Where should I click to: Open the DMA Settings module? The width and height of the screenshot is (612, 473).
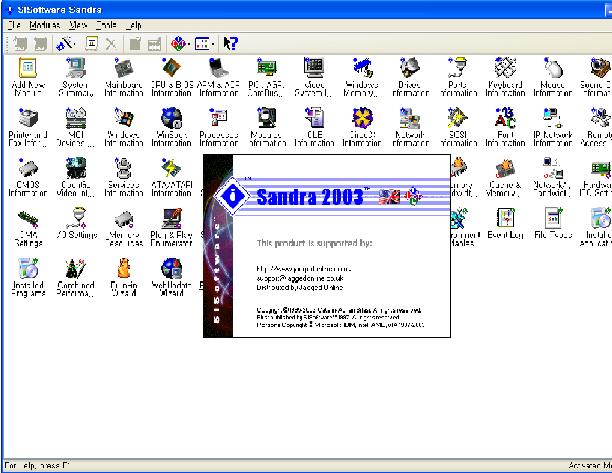click(x=28, y=227)
